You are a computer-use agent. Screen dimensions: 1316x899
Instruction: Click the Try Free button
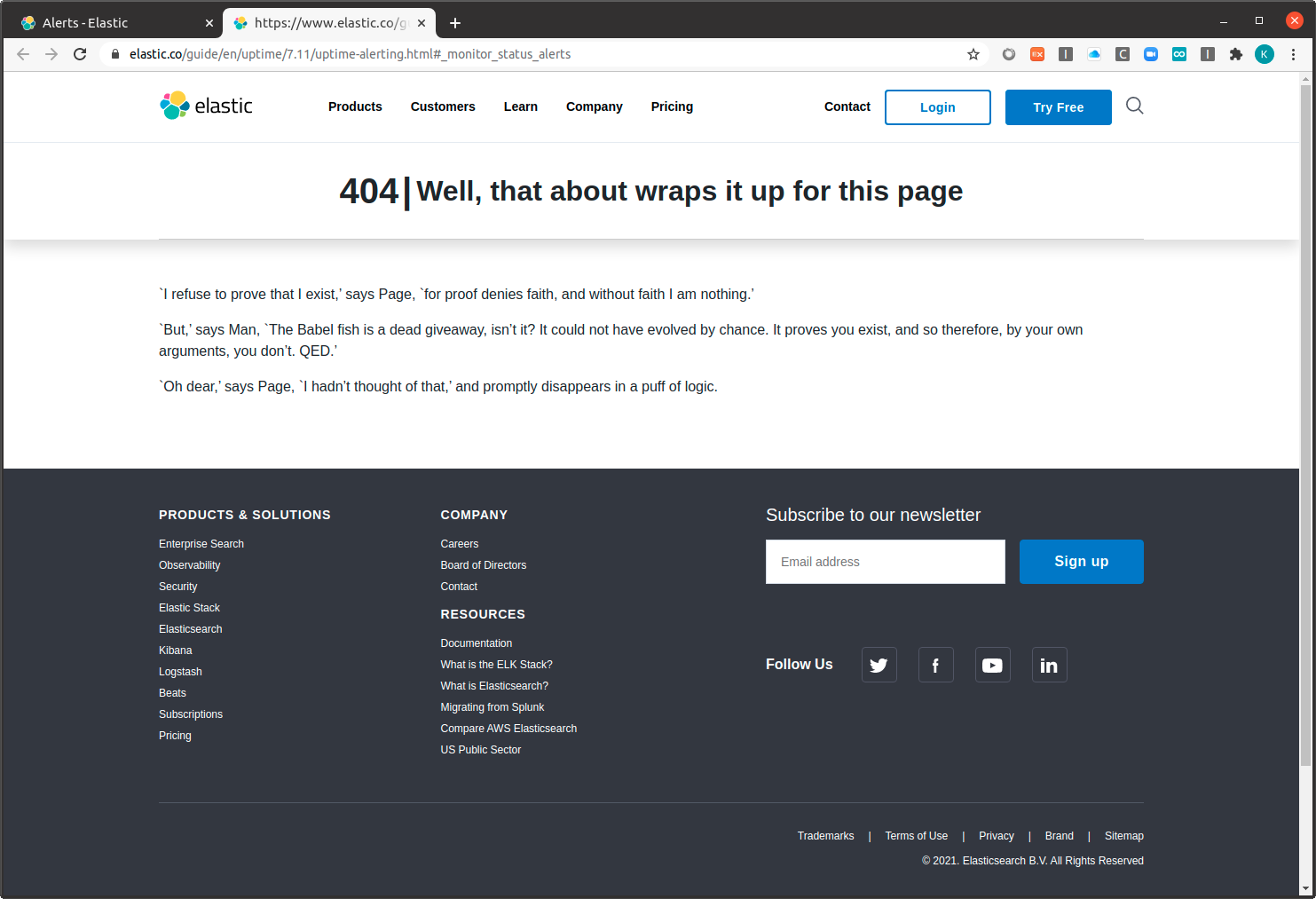1058,106
